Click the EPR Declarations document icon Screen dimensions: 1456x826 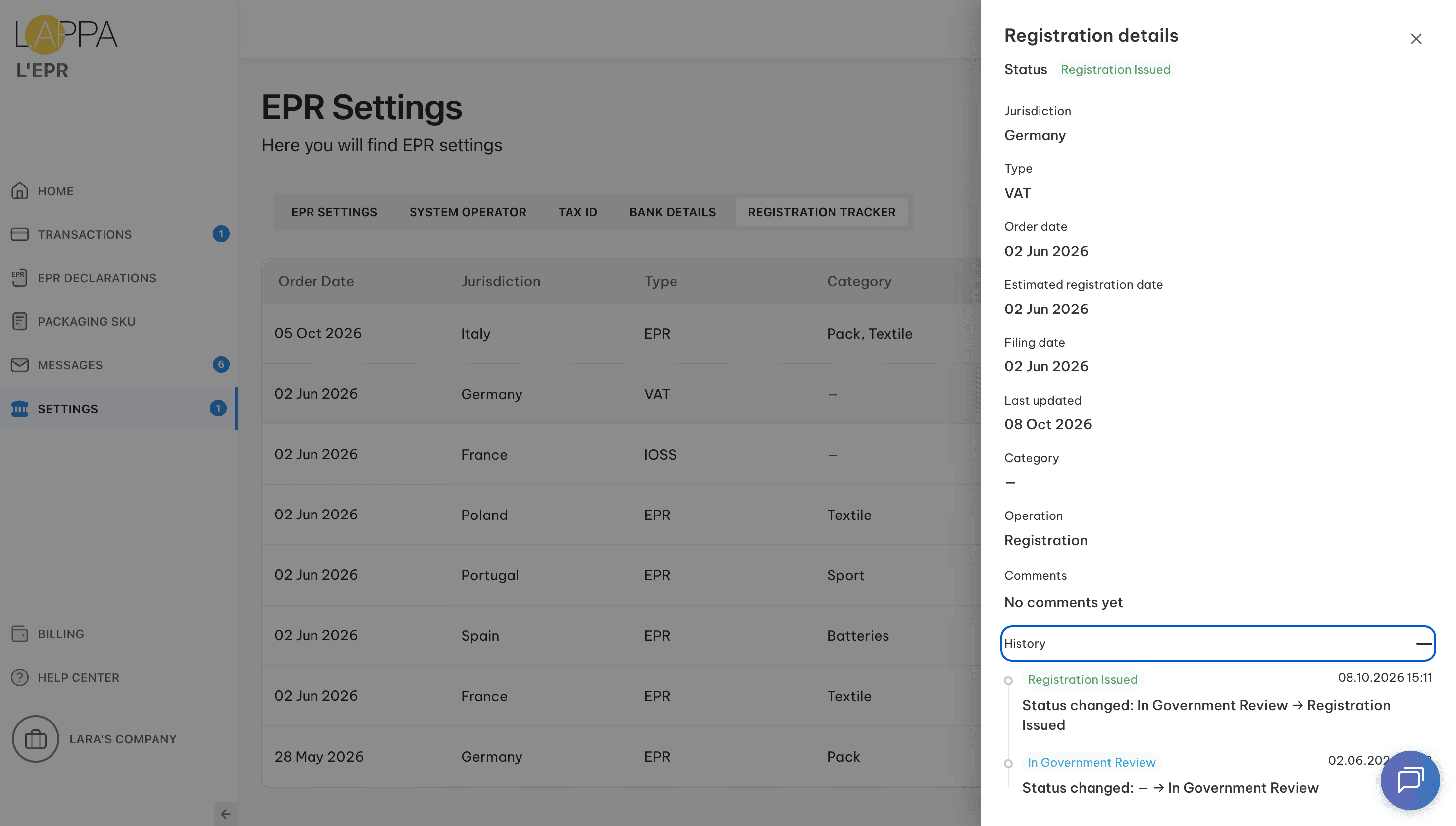click(20, 278)
